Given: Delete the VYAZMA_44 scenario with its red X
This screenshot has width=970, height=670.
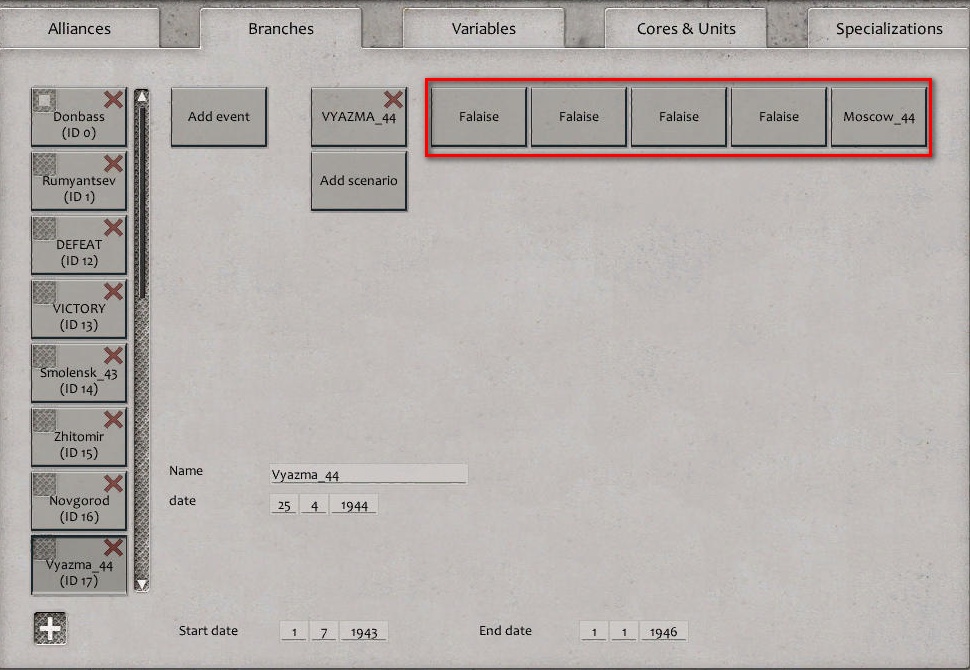Looking at the screenshot, I should click(393, 99).
